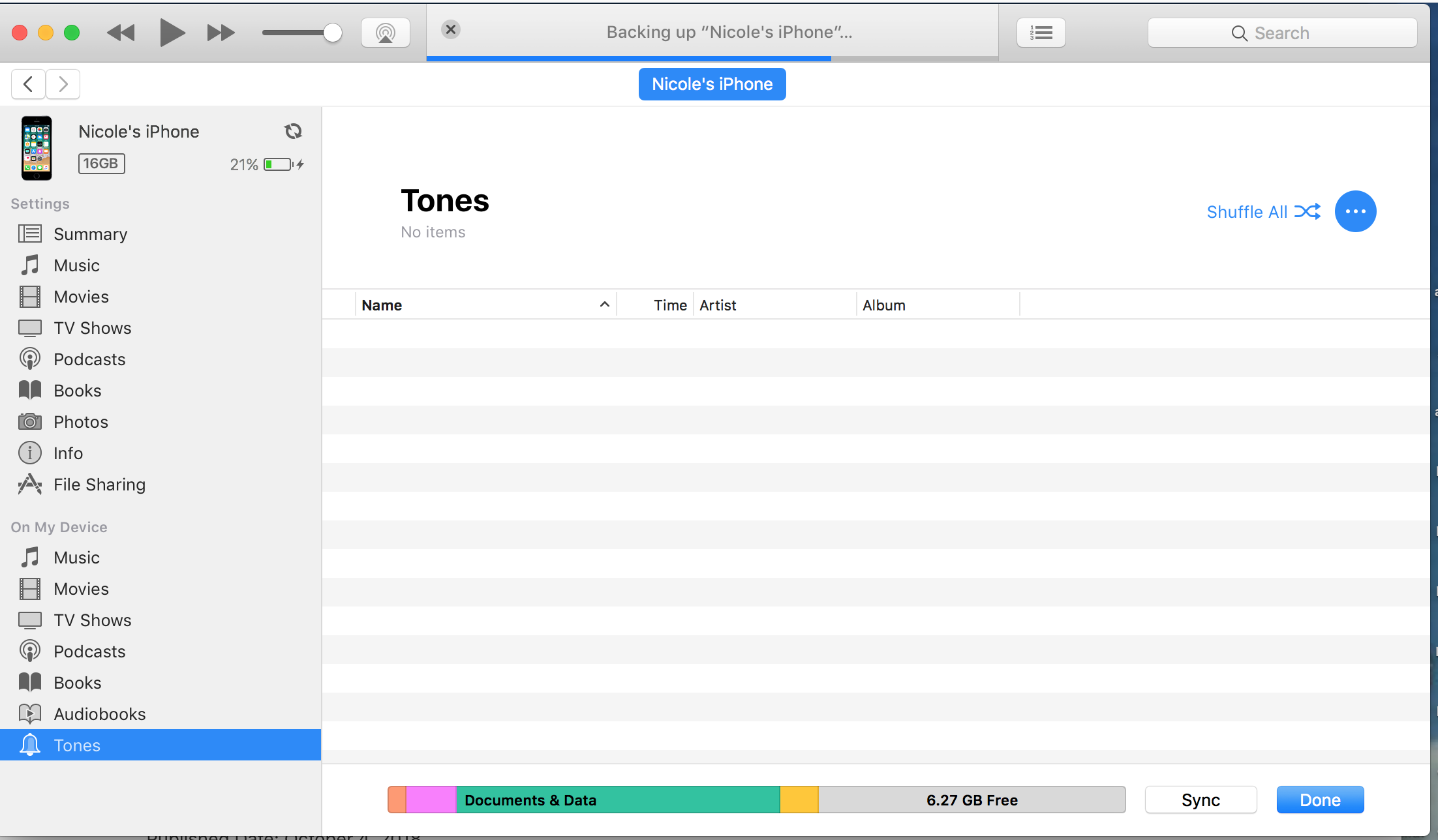Click the blue Done button
The width and height of the screenshot is (1438, 840).
[1319, 800]
